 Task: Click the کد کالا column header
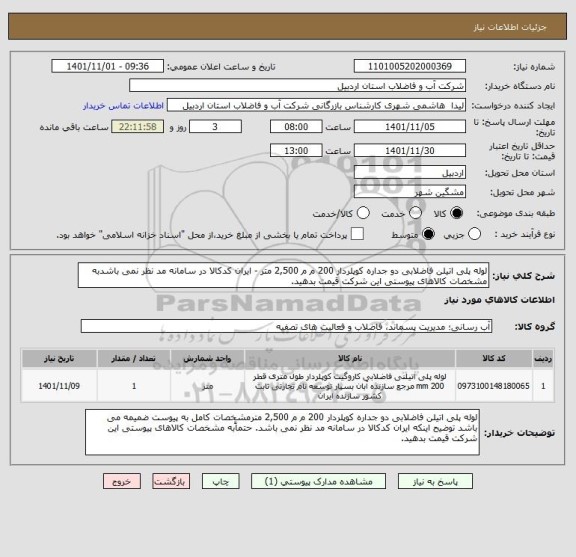pyautogui.click(x=494, y=358)
